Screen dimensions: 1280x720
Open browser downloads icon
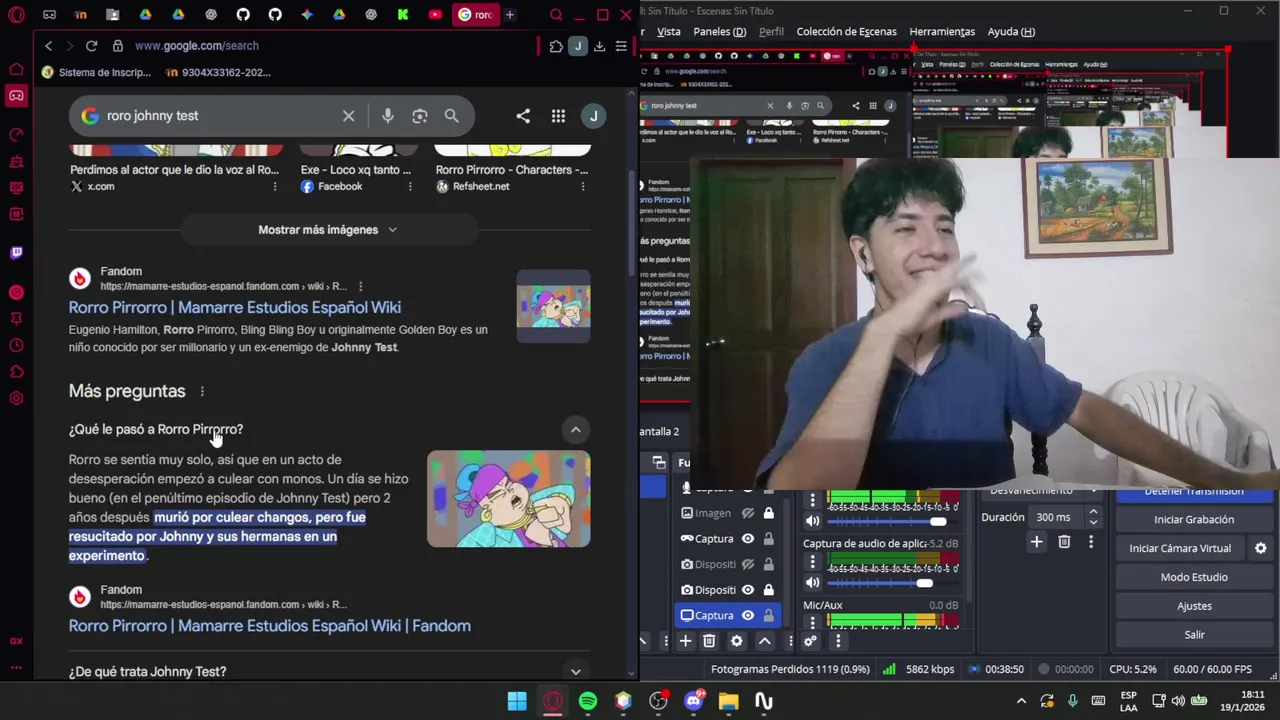click(599, 46)
